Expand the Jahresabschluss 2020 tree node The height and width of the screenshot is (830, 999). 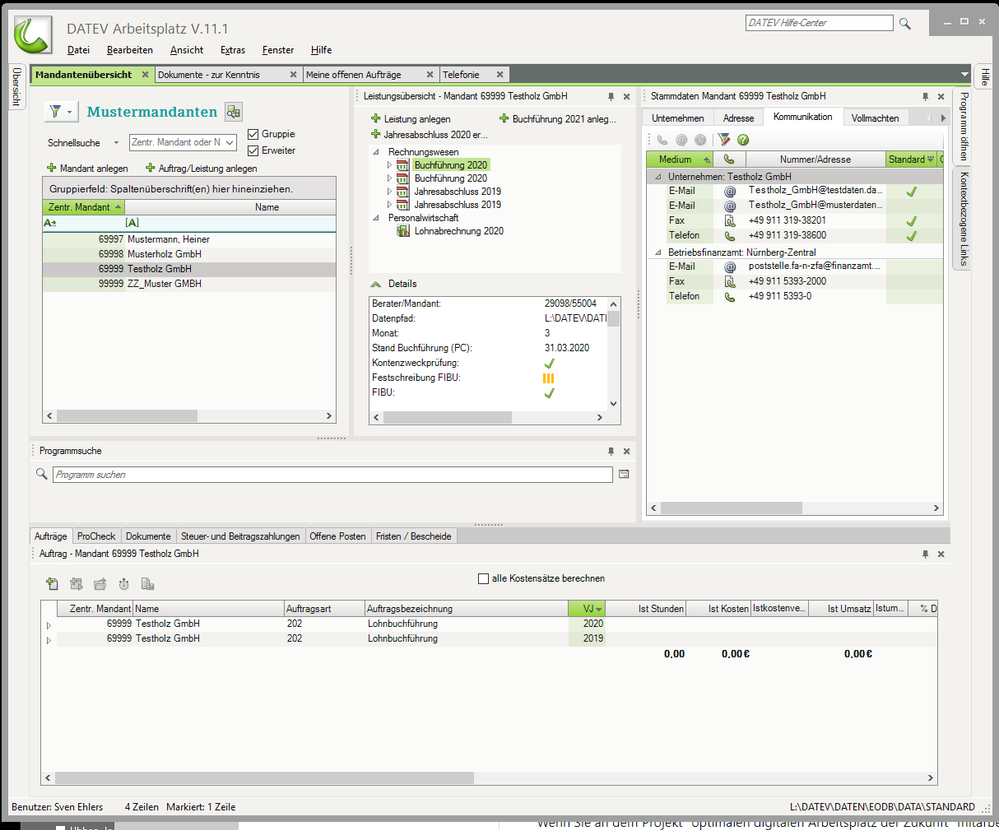tap(391, 191)
